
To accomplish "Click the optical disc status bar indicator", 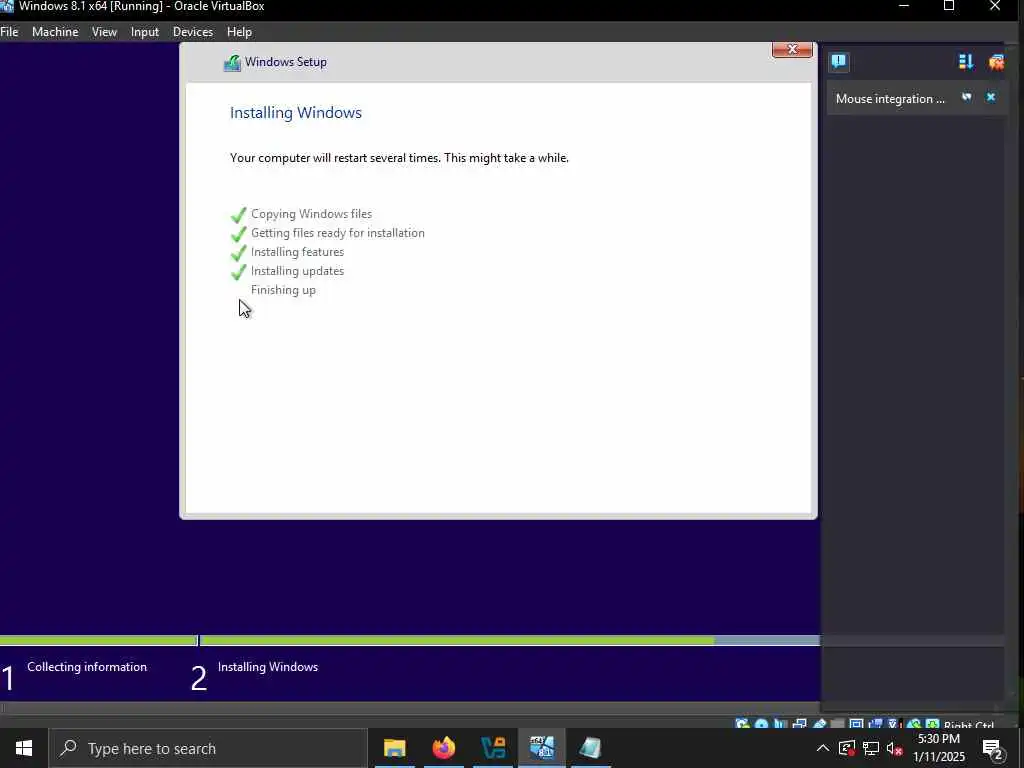I will point(761,724).
